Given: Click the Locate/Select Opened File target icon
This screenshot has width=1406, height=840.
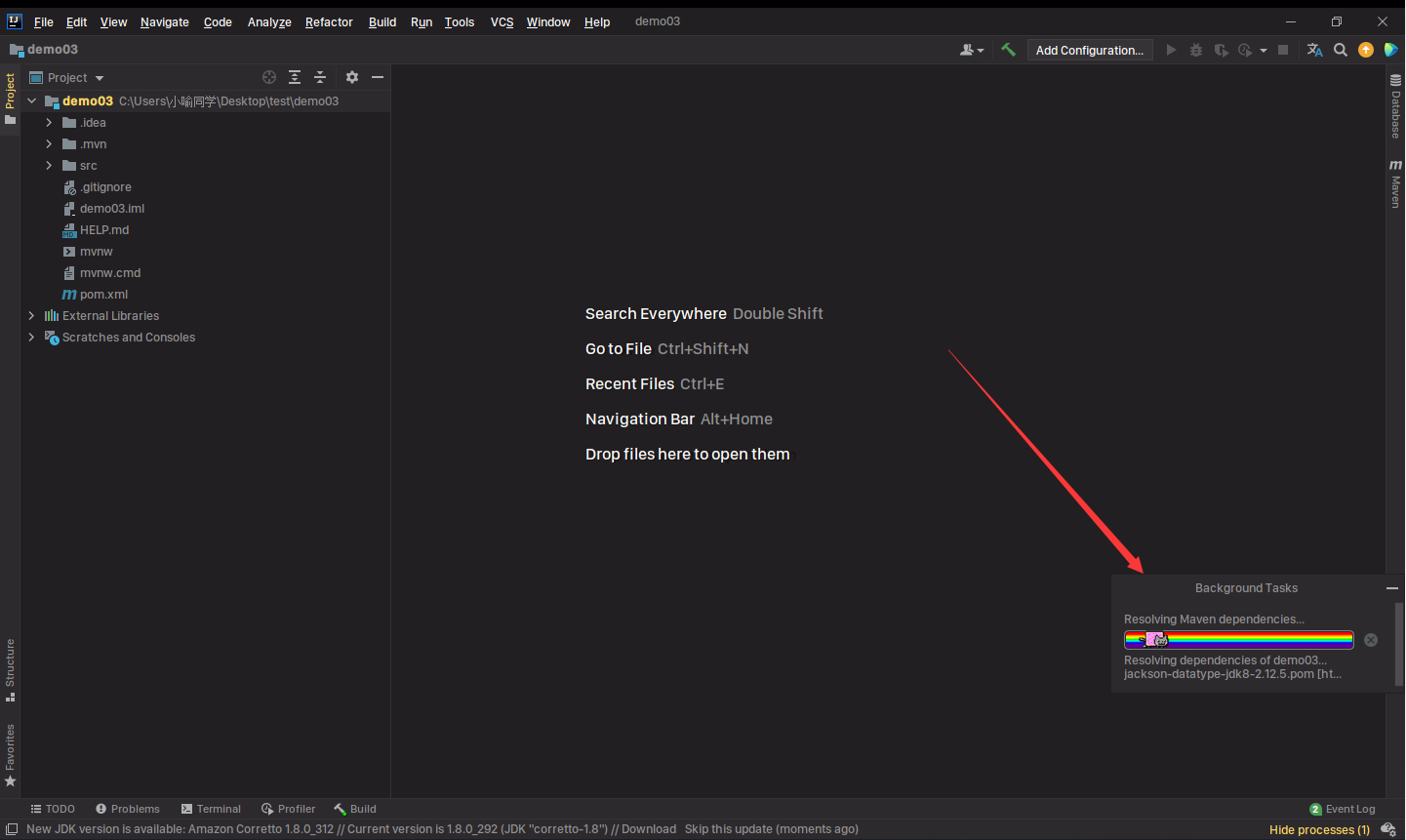Looking at the screenshot, I should [x=269, y=77].
